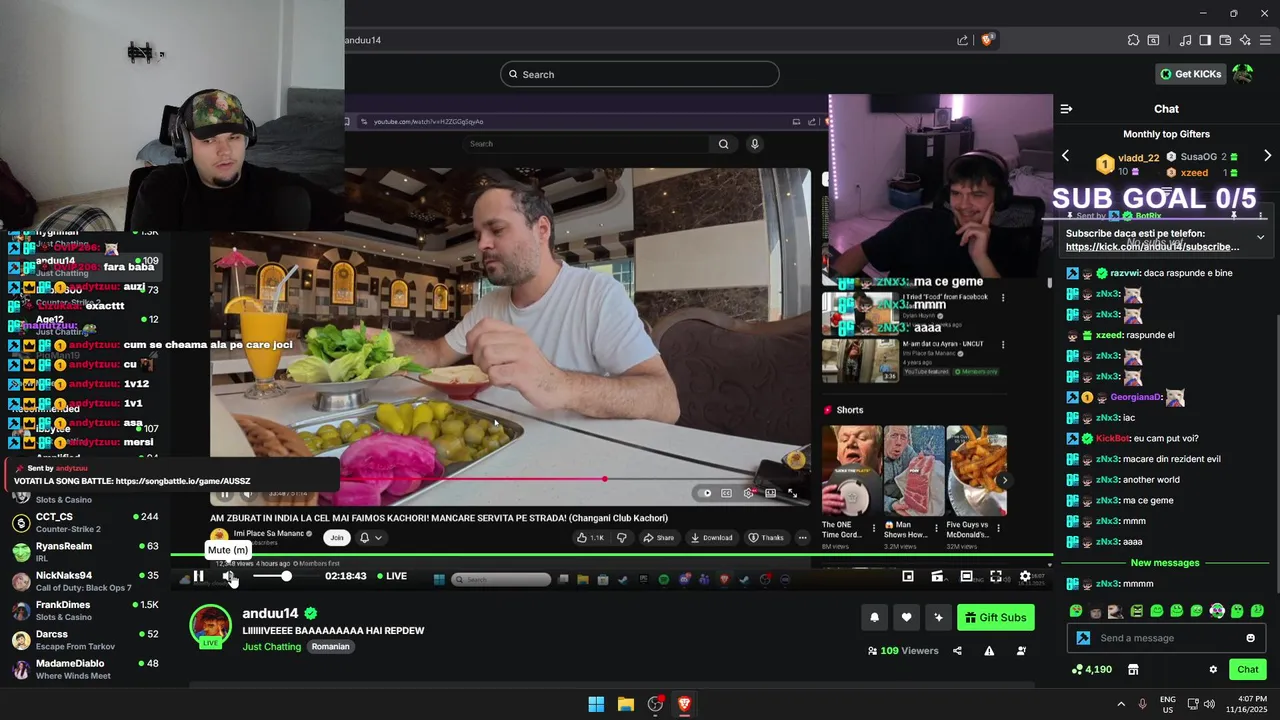Select CCT_CS in recommended channels
This screenshot has height=720, width=1280.
pos(85,523)
